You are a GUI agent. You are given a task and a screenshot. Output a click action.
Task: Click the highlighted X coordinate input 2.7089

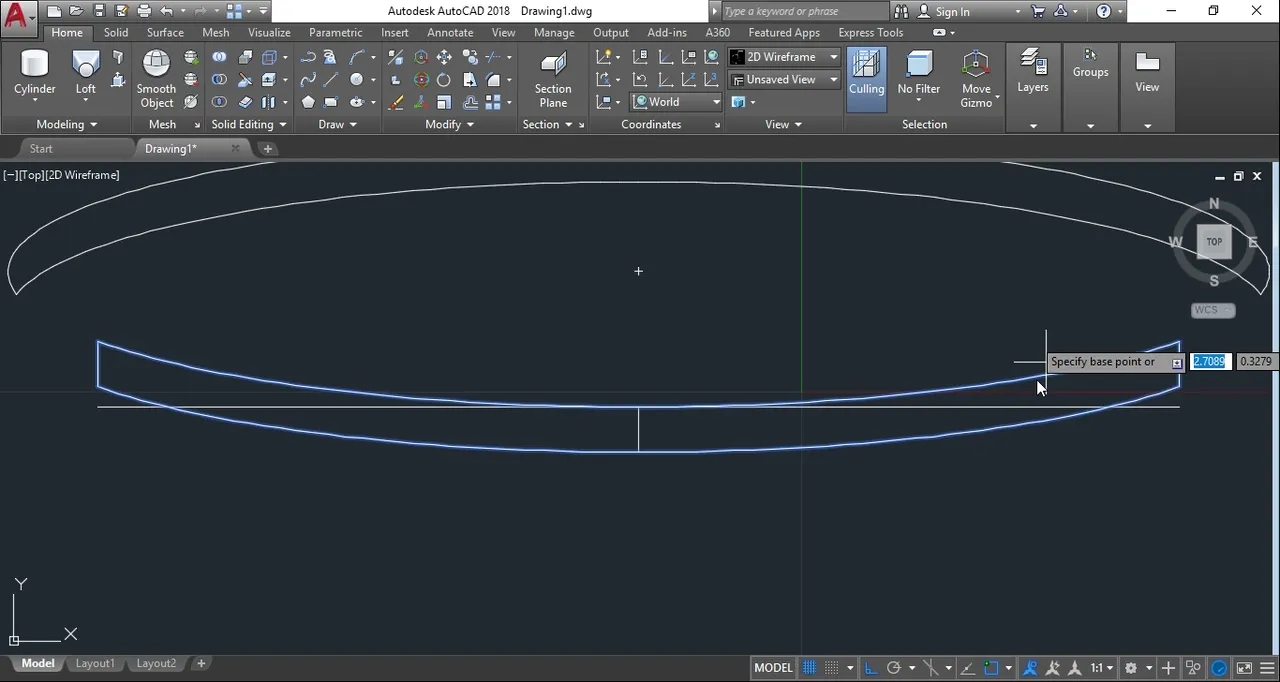(1211, 361)
